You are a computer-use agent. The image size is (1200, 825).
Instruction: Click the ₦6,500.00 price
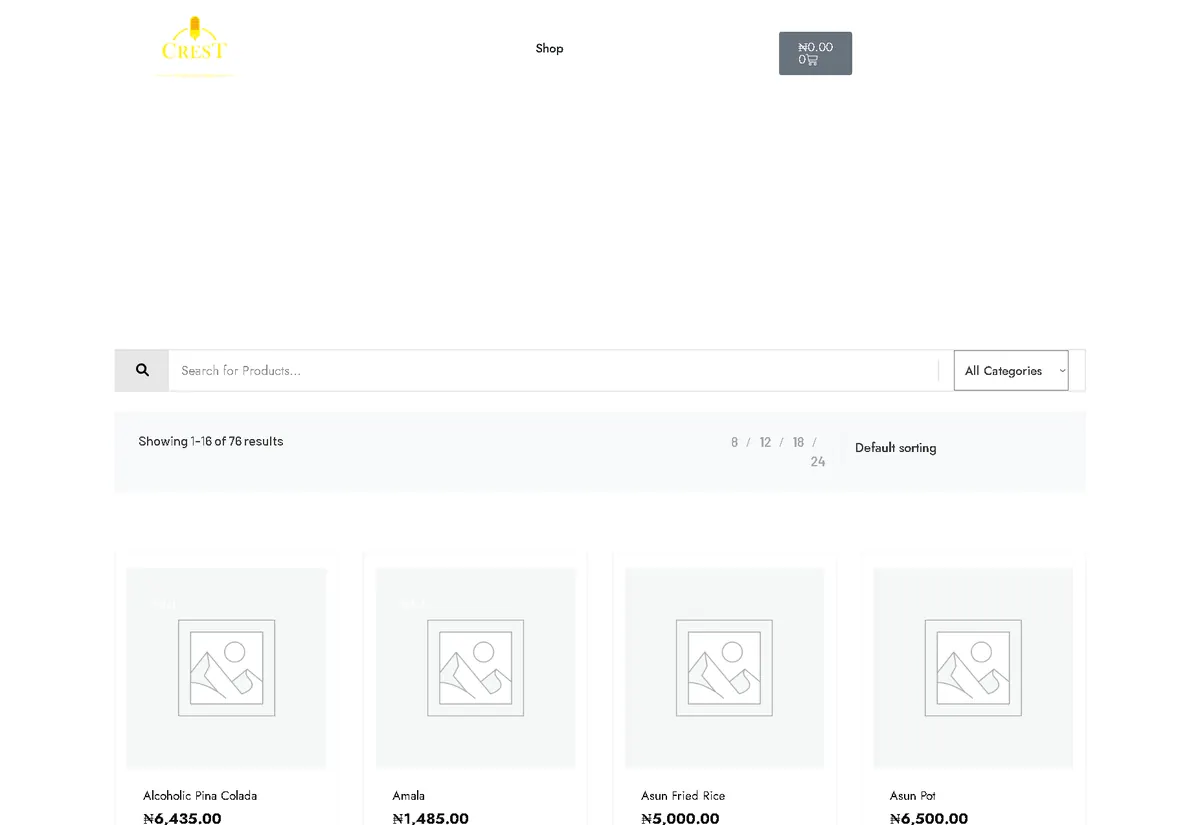coord(929,818)
